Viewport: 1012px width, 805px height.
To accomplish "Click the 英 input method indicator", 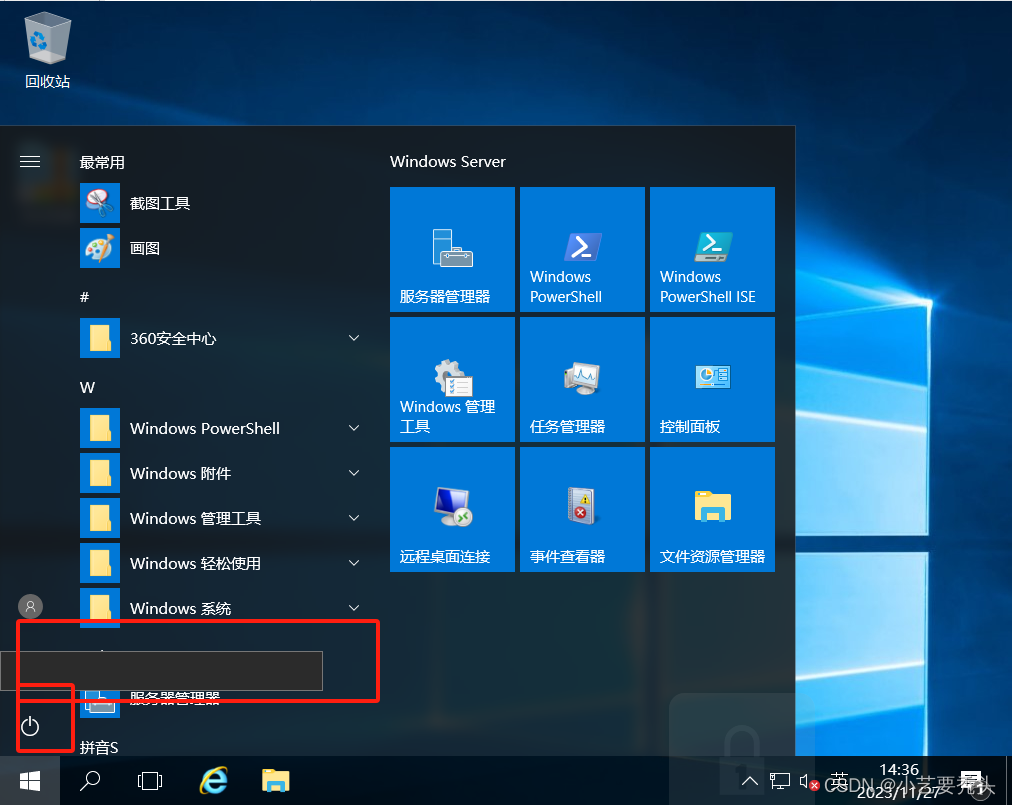I will point(839,780).
